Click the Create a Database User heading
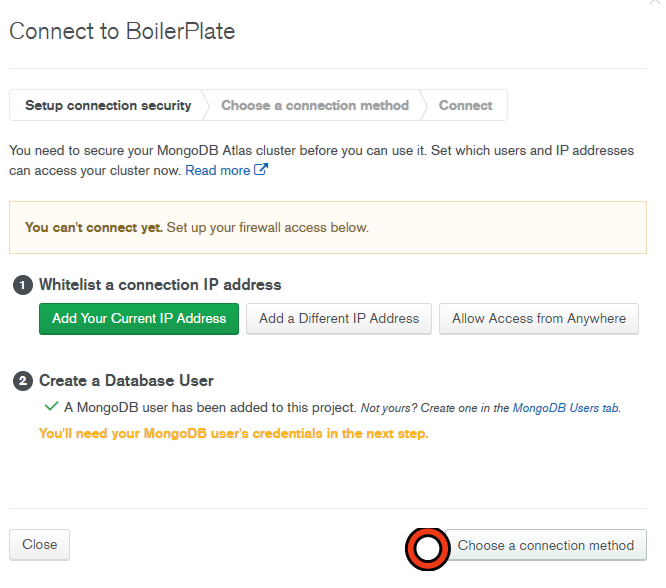Image resolution: width=666 pixels, height=588 pixels. click(x=126, y=381)
